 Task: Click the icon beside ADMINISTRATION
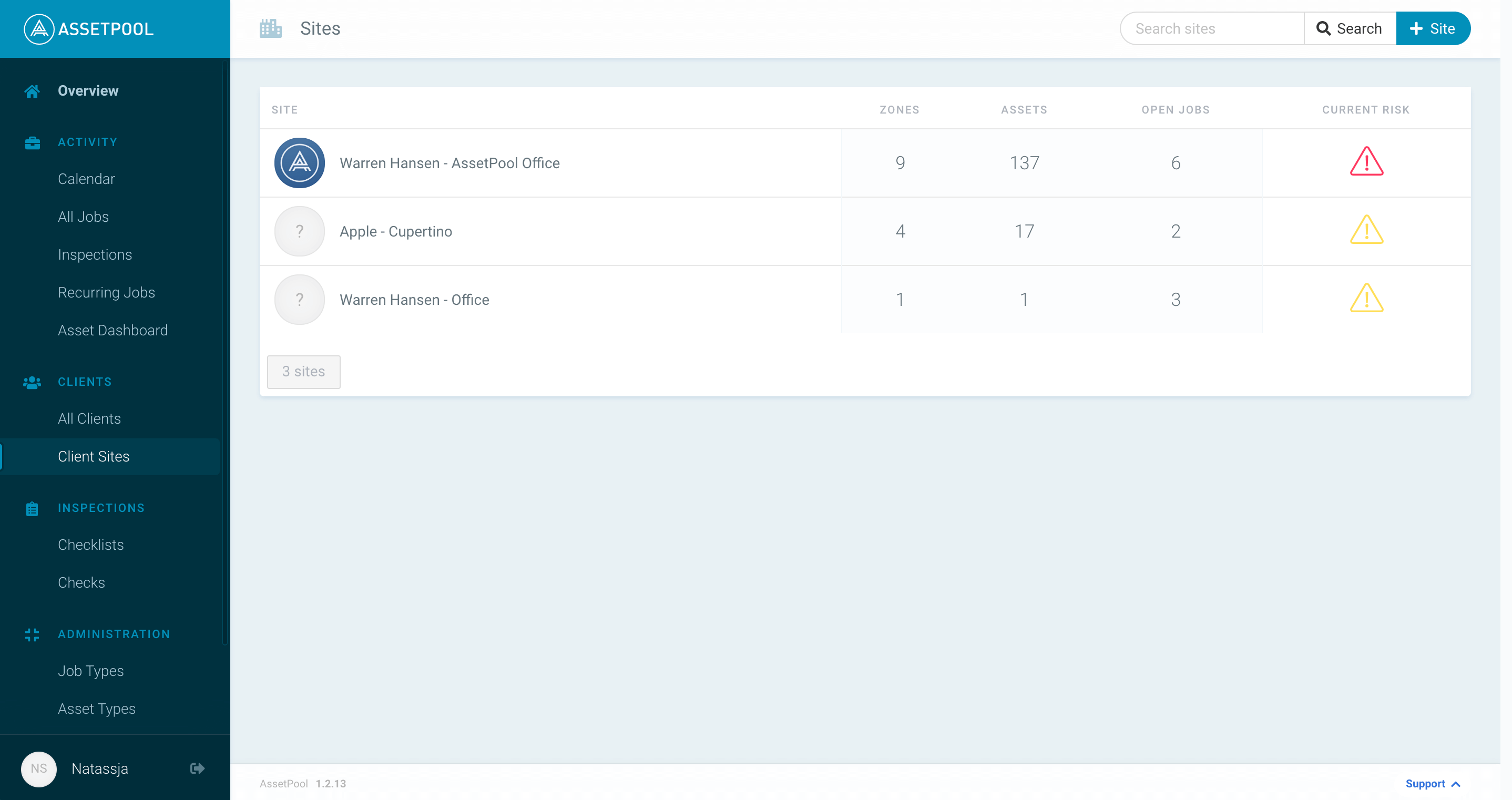[32, 634]
